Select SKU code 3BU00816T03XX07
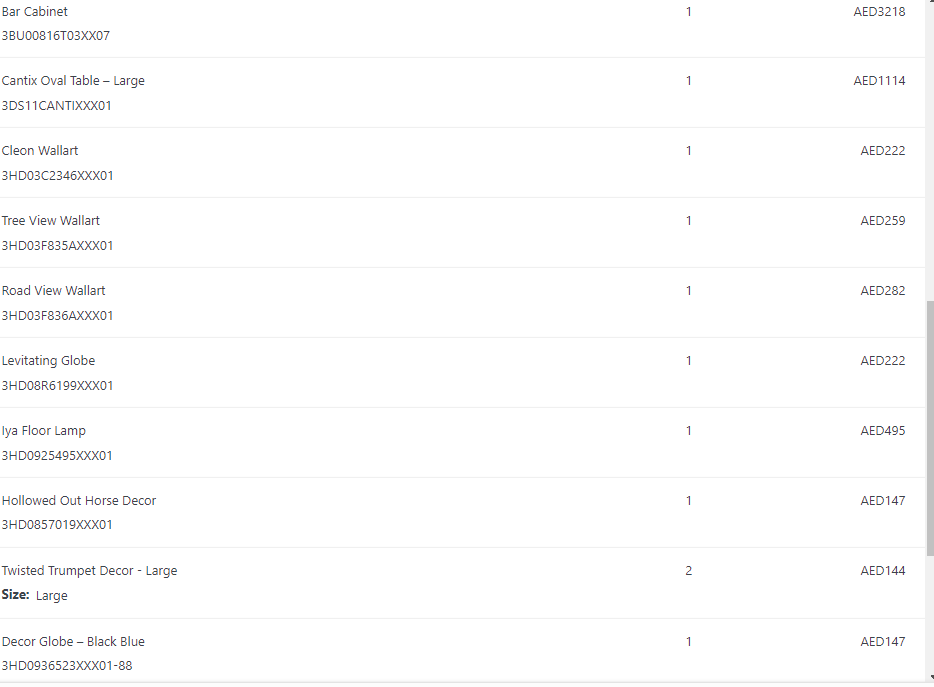The width and height of the screenshot is (934, 687). [x=56, y=36]
